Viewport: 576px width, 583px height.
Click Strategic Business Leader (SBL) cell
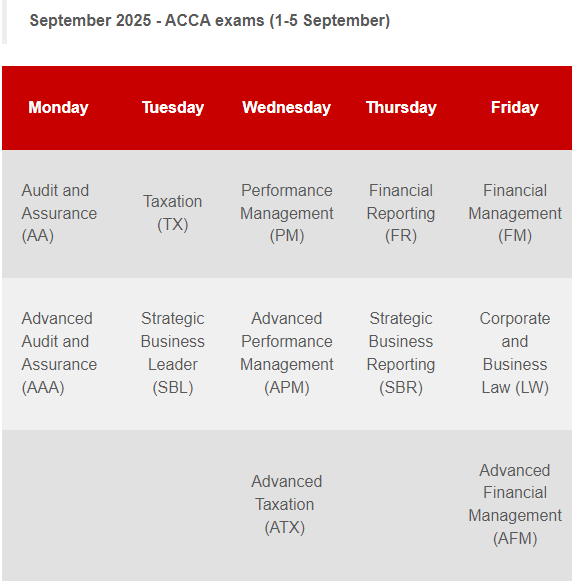click(x=173, y=353)
